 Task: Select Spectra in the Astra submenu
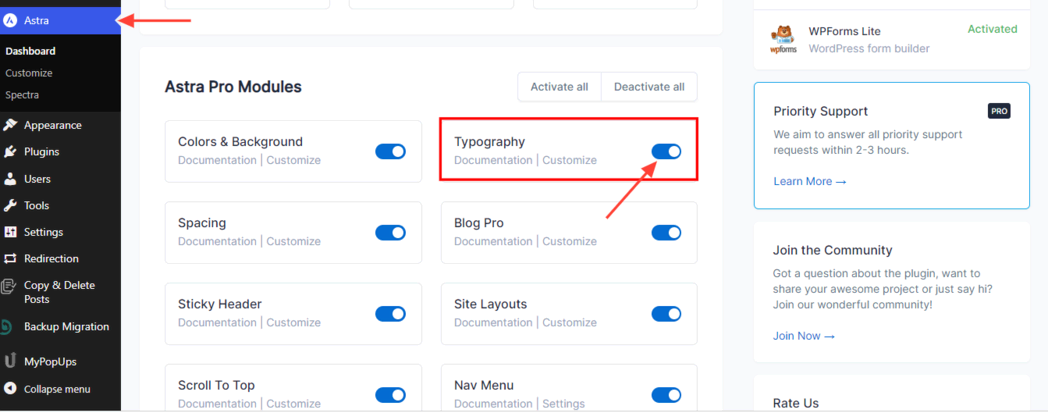tap(22, 95)
